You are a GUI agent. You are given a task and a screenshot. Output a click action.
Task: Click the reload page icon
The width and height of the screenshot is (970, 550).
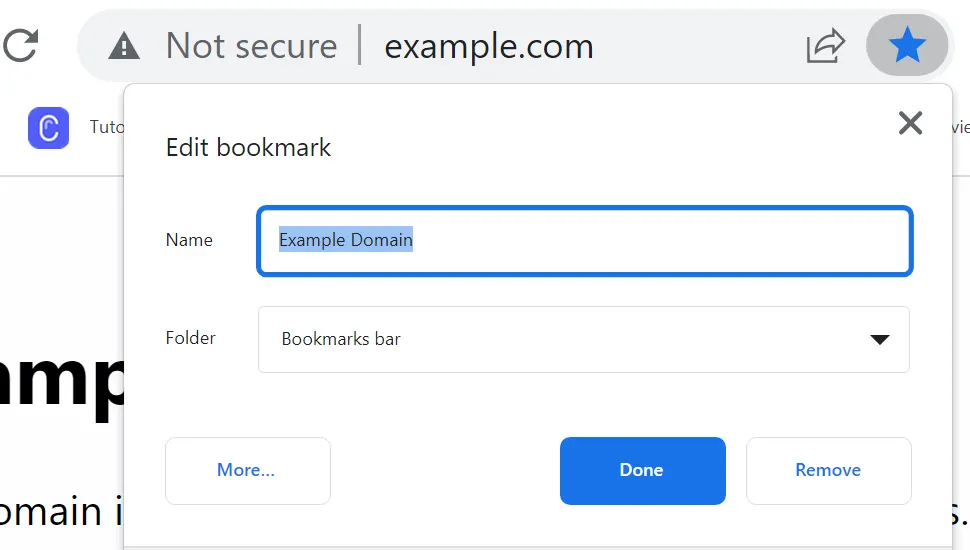pos(20,45)
